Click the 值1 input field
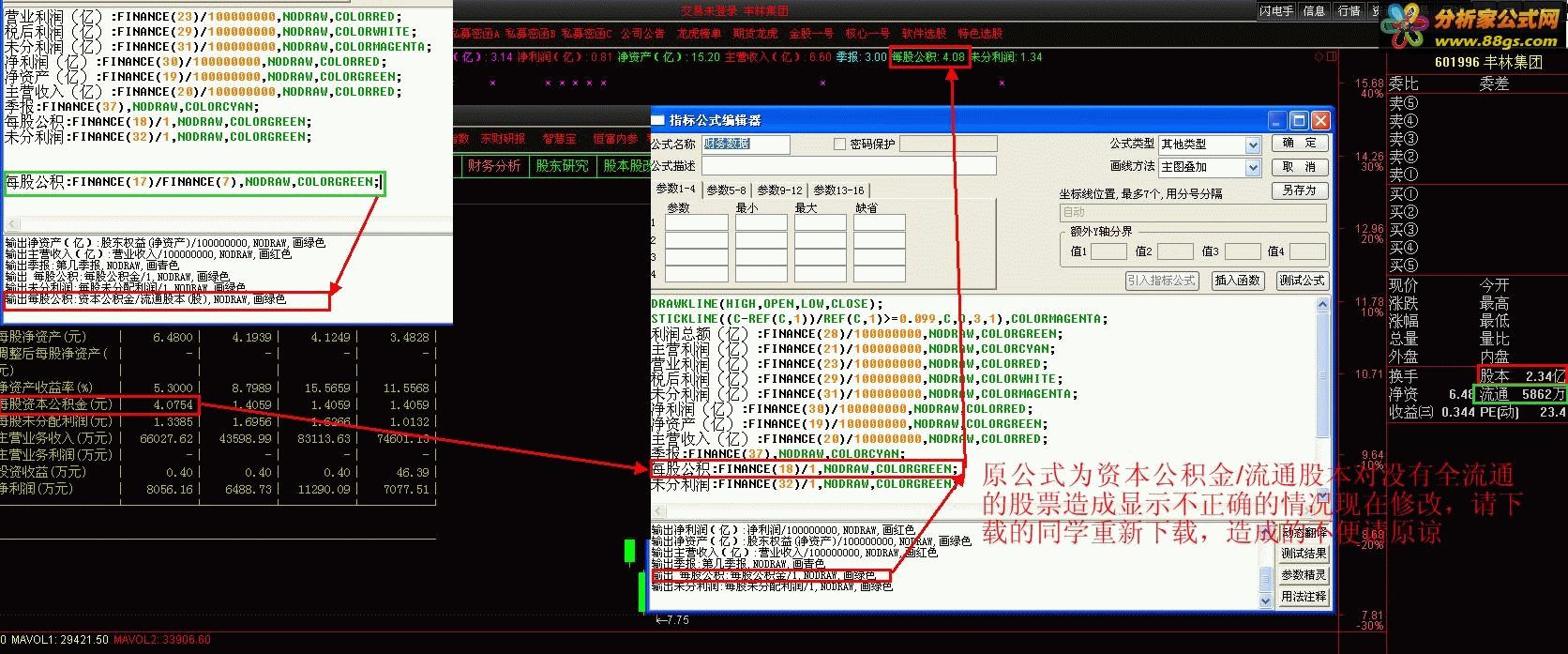This screenshot has height=654, width=1568. pos(1108,251)
